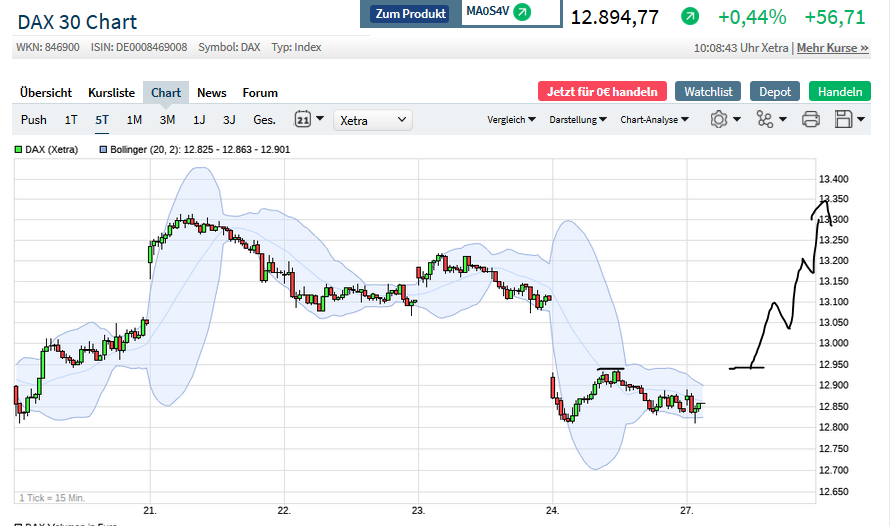Click the 12.650 price axis label
Screen dimensions: 890x526
[x=833, y=492]
